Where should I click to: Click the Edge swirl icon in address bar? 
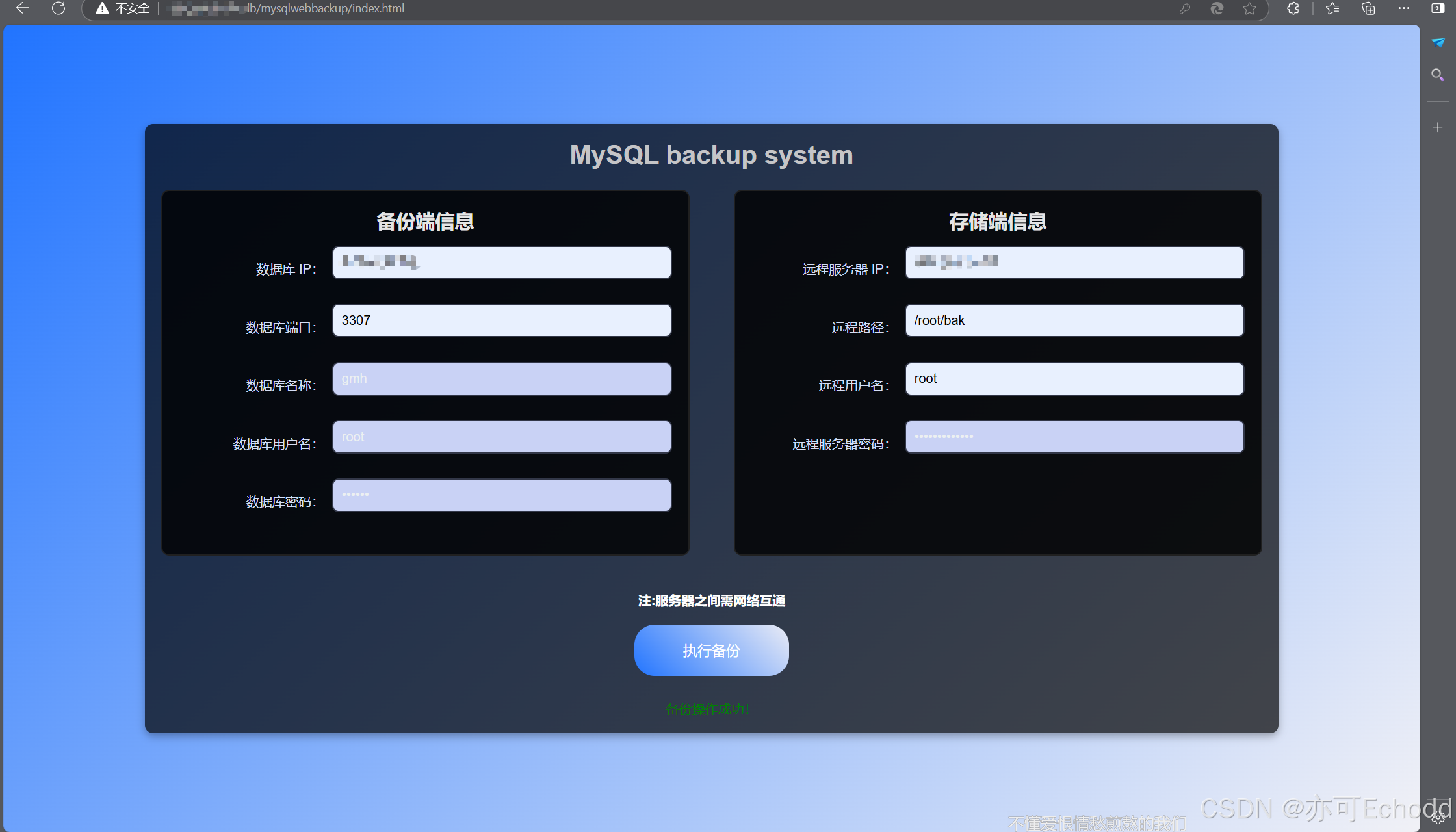pyautogui.click(x=1217, y=8)
